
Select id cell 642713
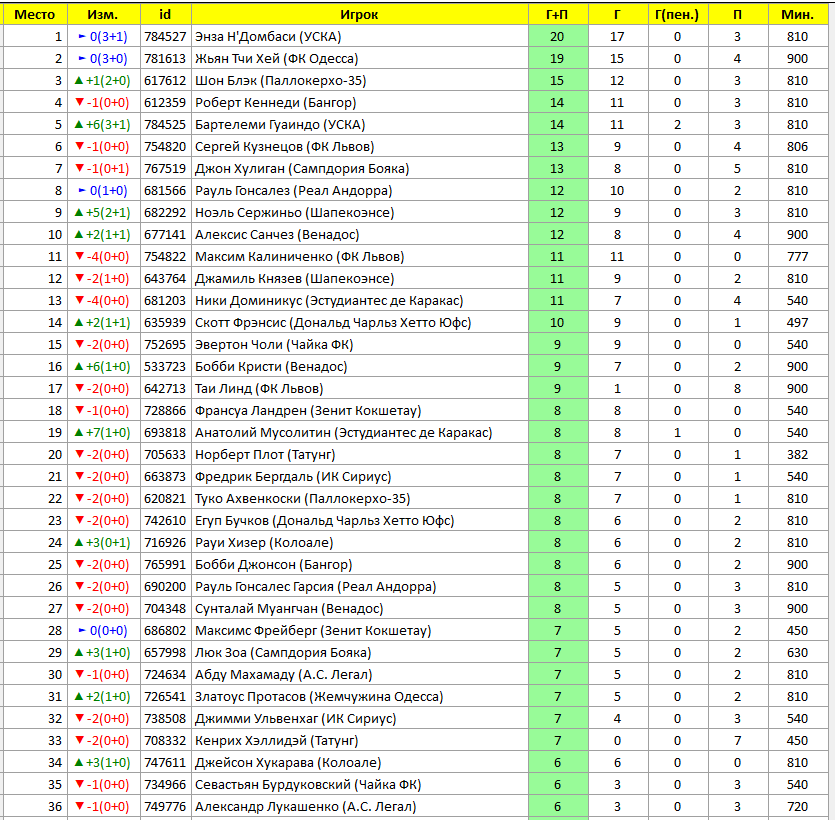click(x=166, y=389)
